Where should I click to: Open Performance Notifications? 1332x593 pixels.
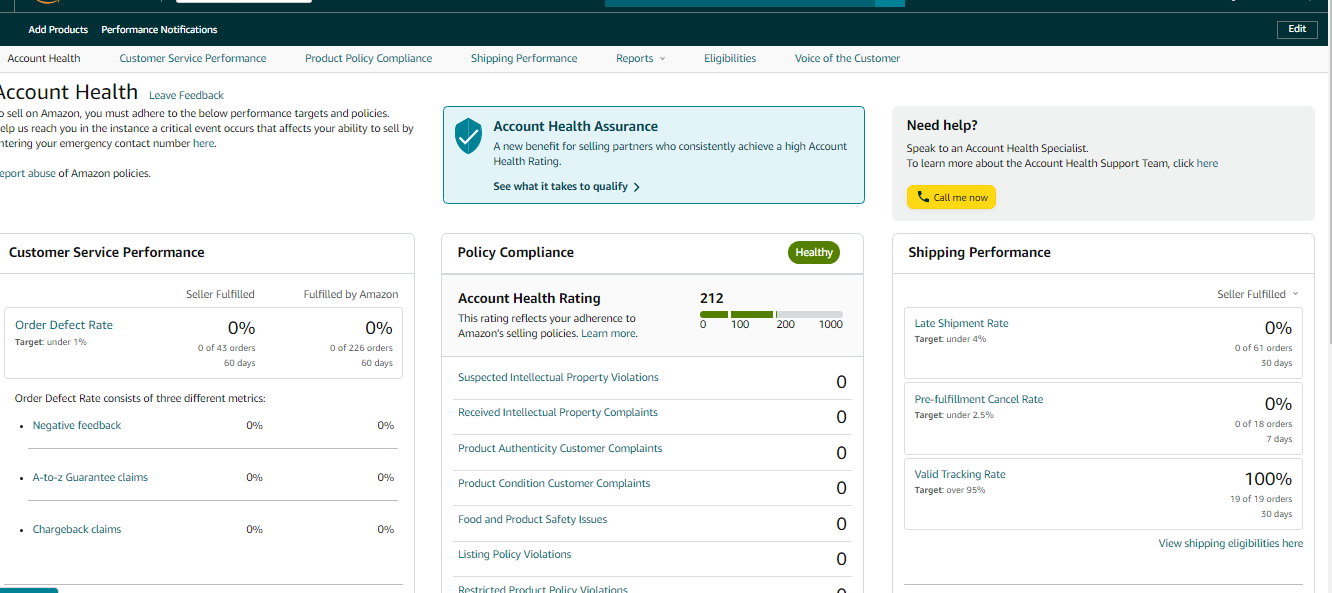tap(159, 29)
